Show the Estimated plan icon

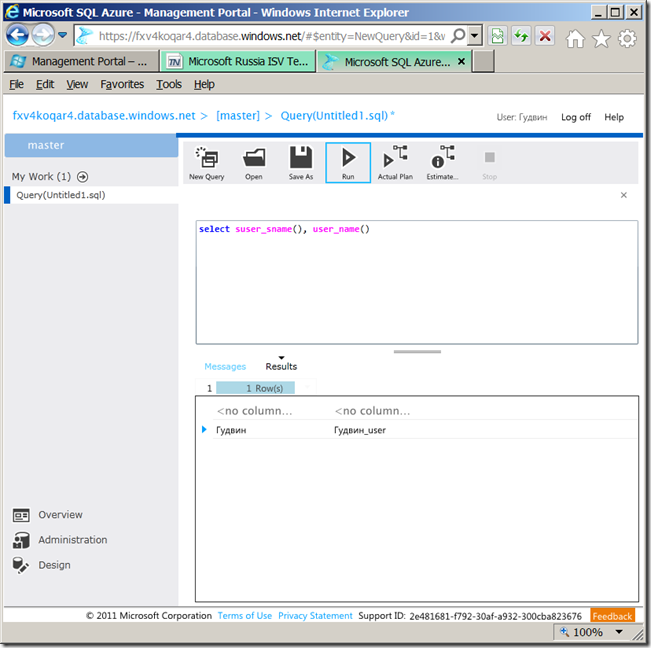tap(442, 163)
